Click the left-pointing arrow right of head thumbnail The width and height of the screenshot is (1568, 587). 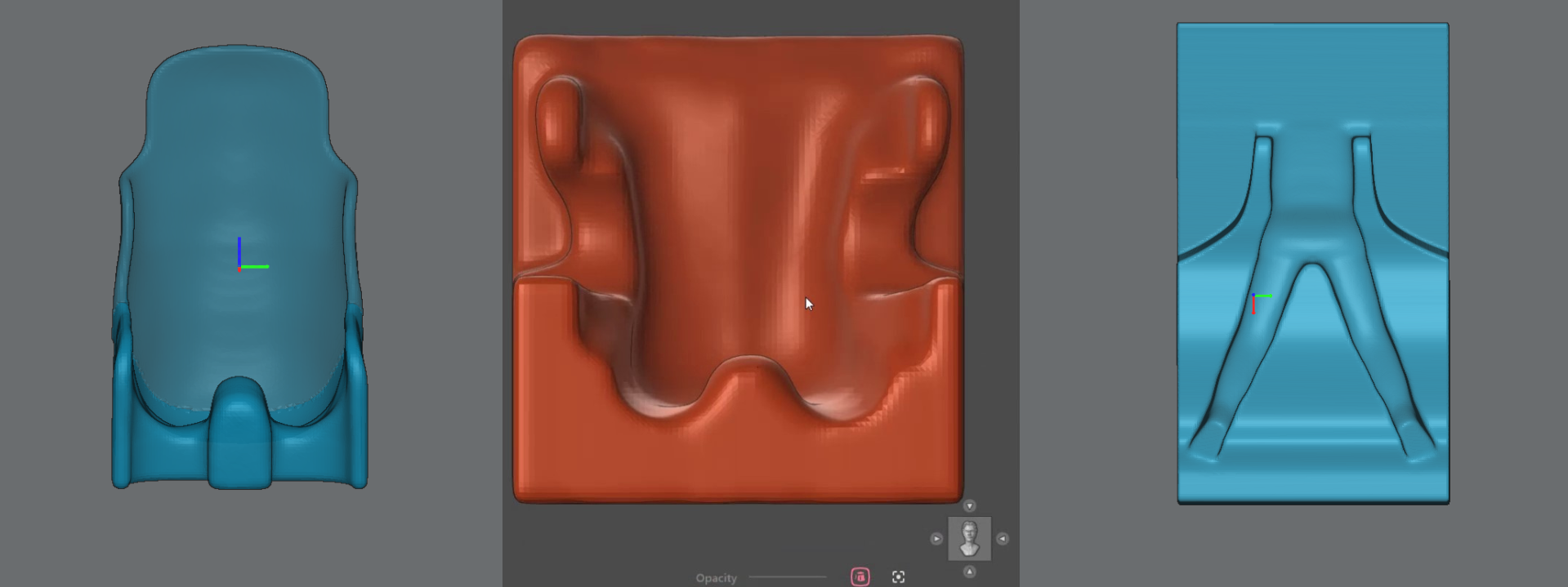[x=1003, y=539]
